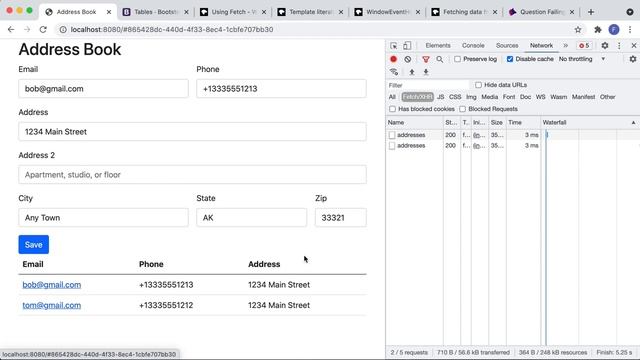
Task: Sort requests by the Time column
Action: 523,122
